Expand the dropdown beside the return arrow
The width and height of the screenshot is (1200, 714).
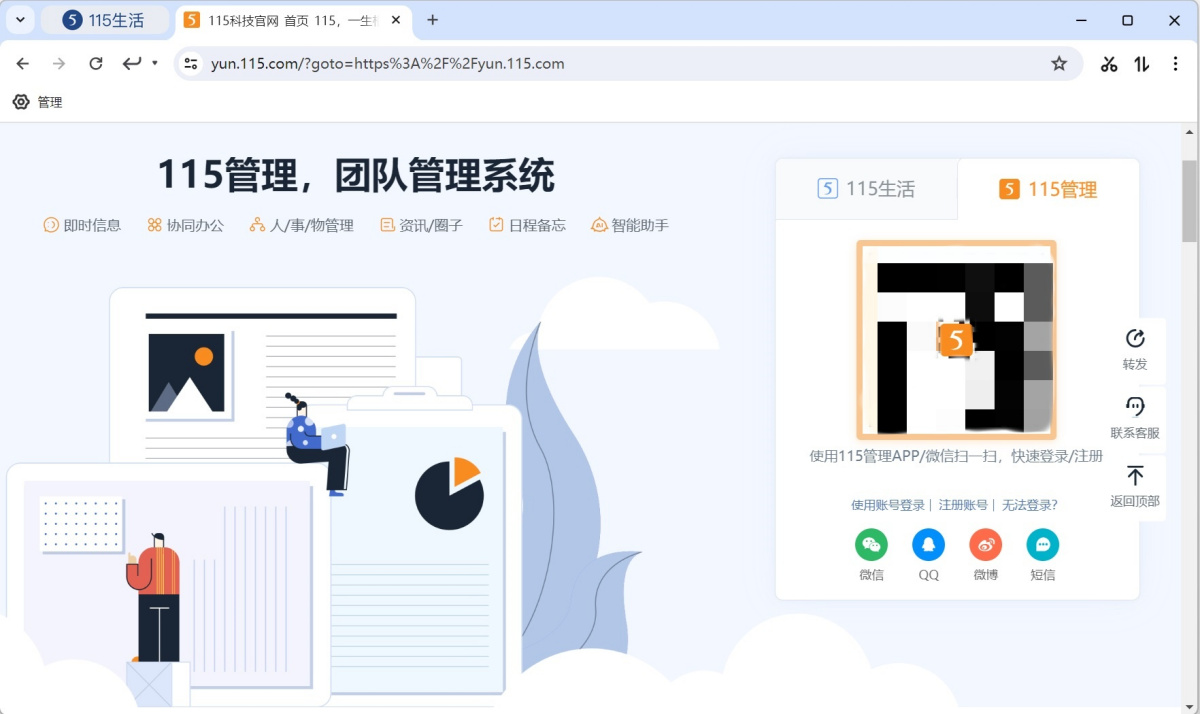click(x=155, y=64)
